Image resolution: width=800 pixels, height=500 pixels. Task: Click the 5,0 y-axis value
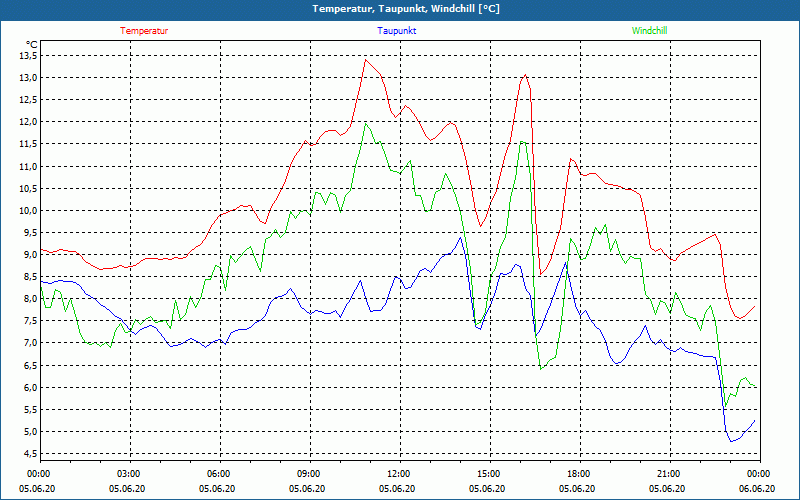(x=31, y=432)
